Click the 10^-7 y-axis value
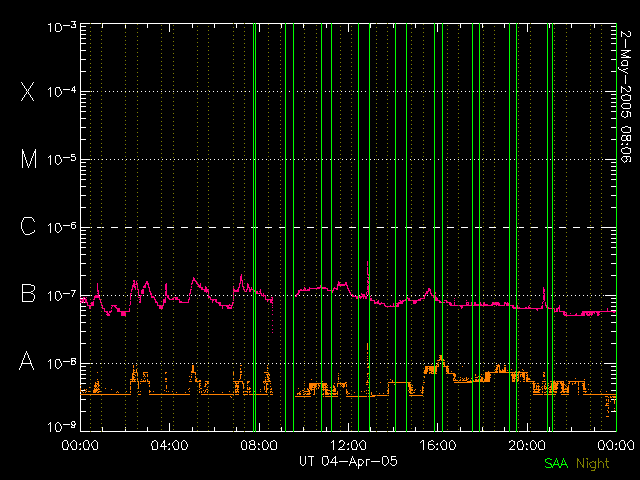 pos(62,296)
